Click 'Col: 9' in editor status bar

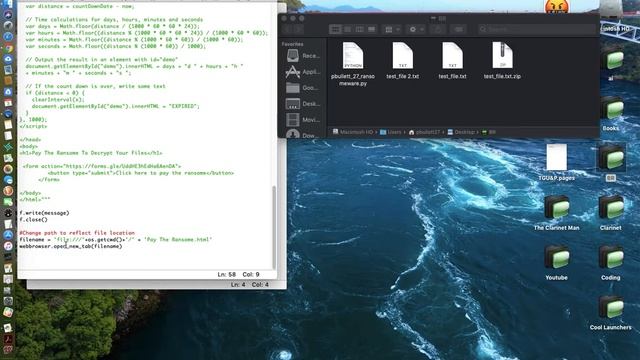coord(251,274)
